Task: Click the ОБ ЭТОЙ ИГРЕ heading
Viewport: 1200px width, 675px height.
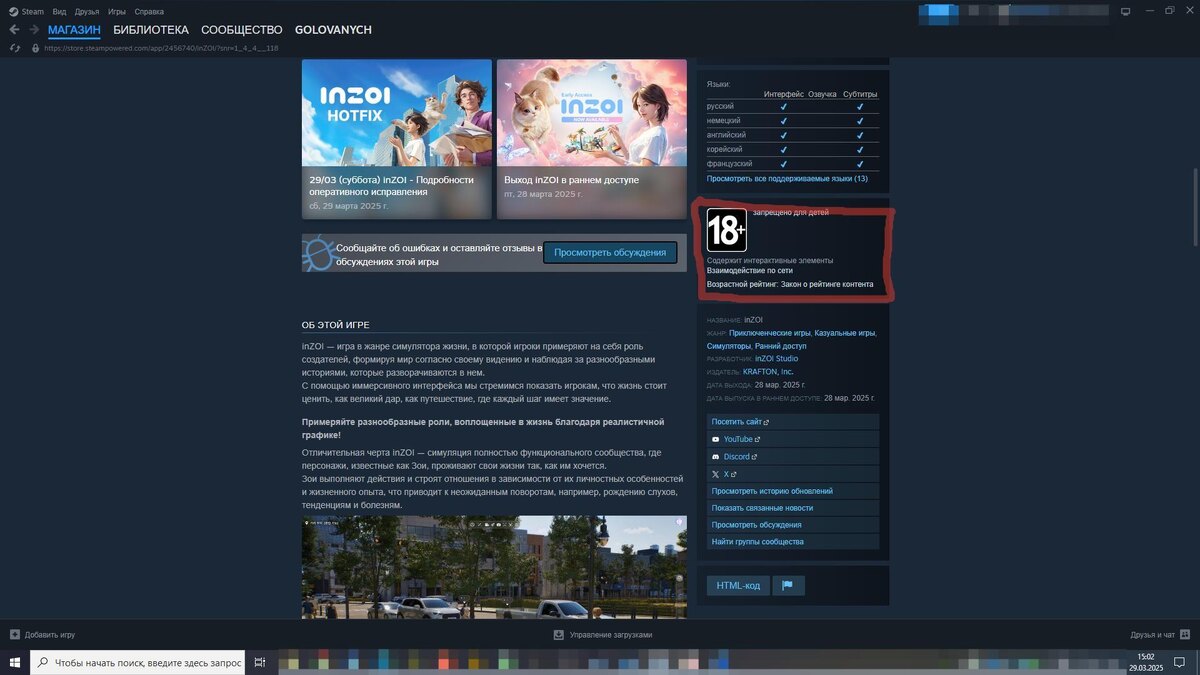Action: 336,325
